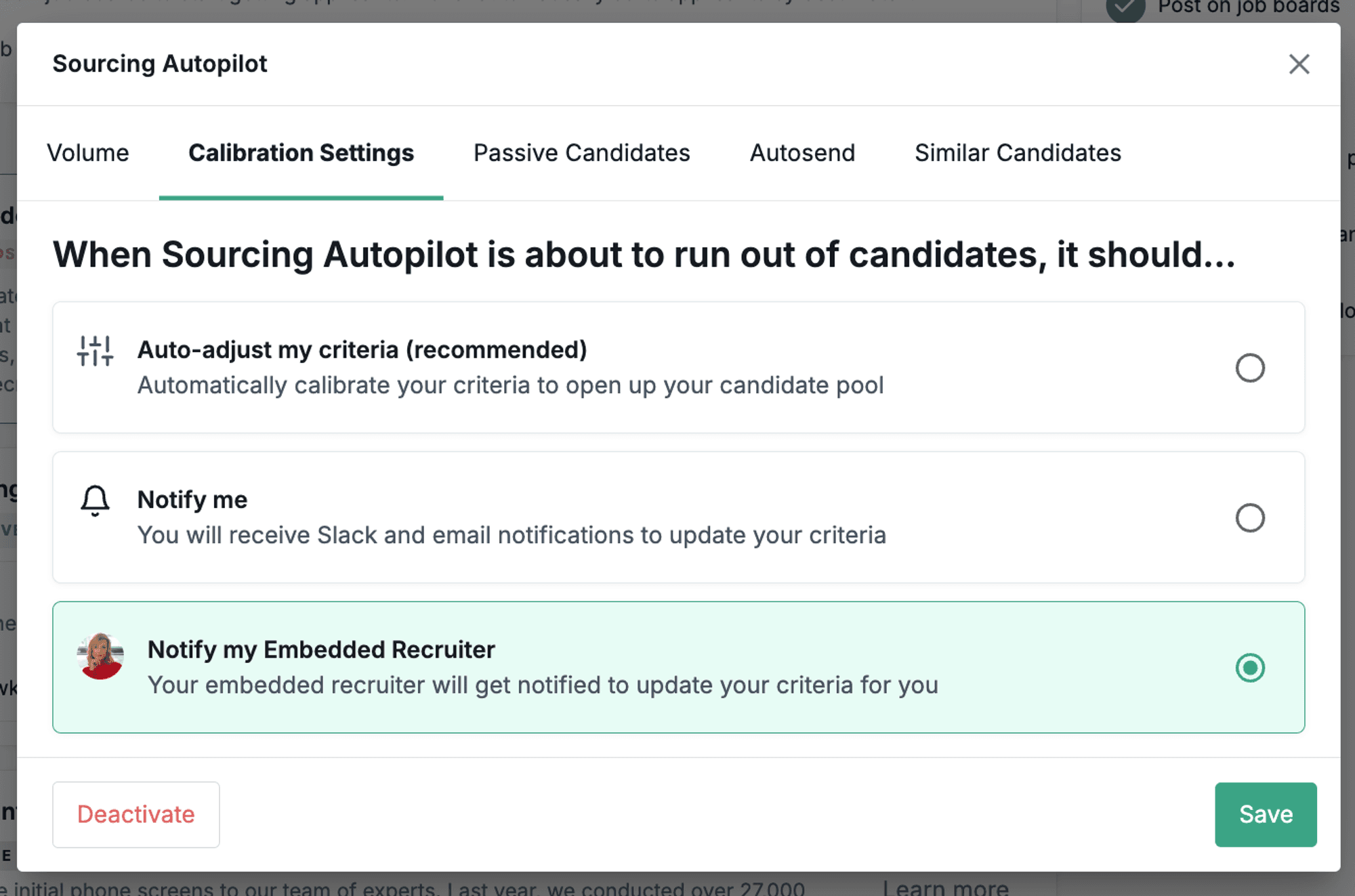This screenshot has width=1355, height=896.
Task: Close the Sourcing Autopilot dialog
Action: coord(1299,64)
